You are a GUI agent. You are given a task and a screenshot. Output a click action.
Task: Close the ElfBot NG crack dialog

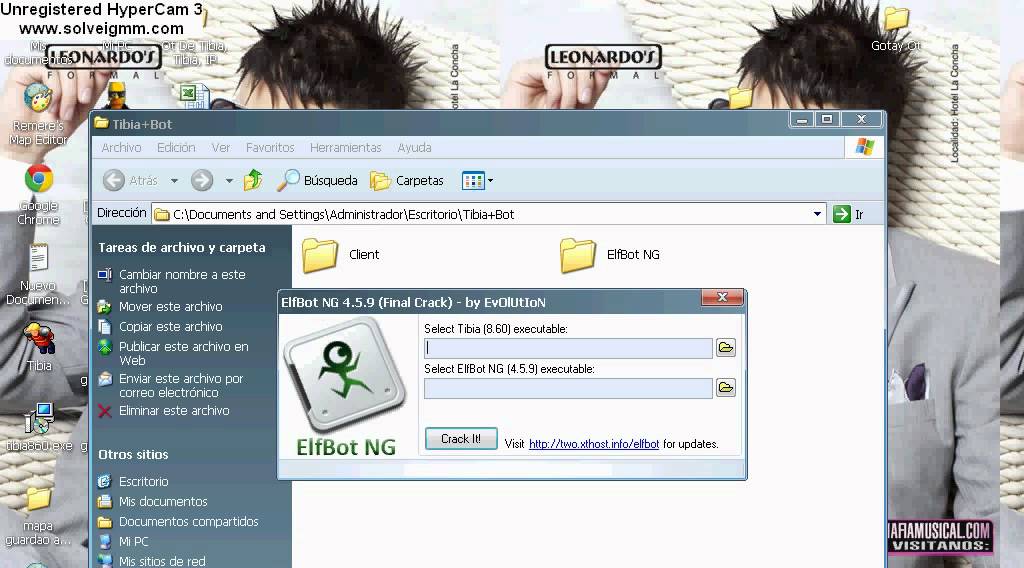[722, 297]
